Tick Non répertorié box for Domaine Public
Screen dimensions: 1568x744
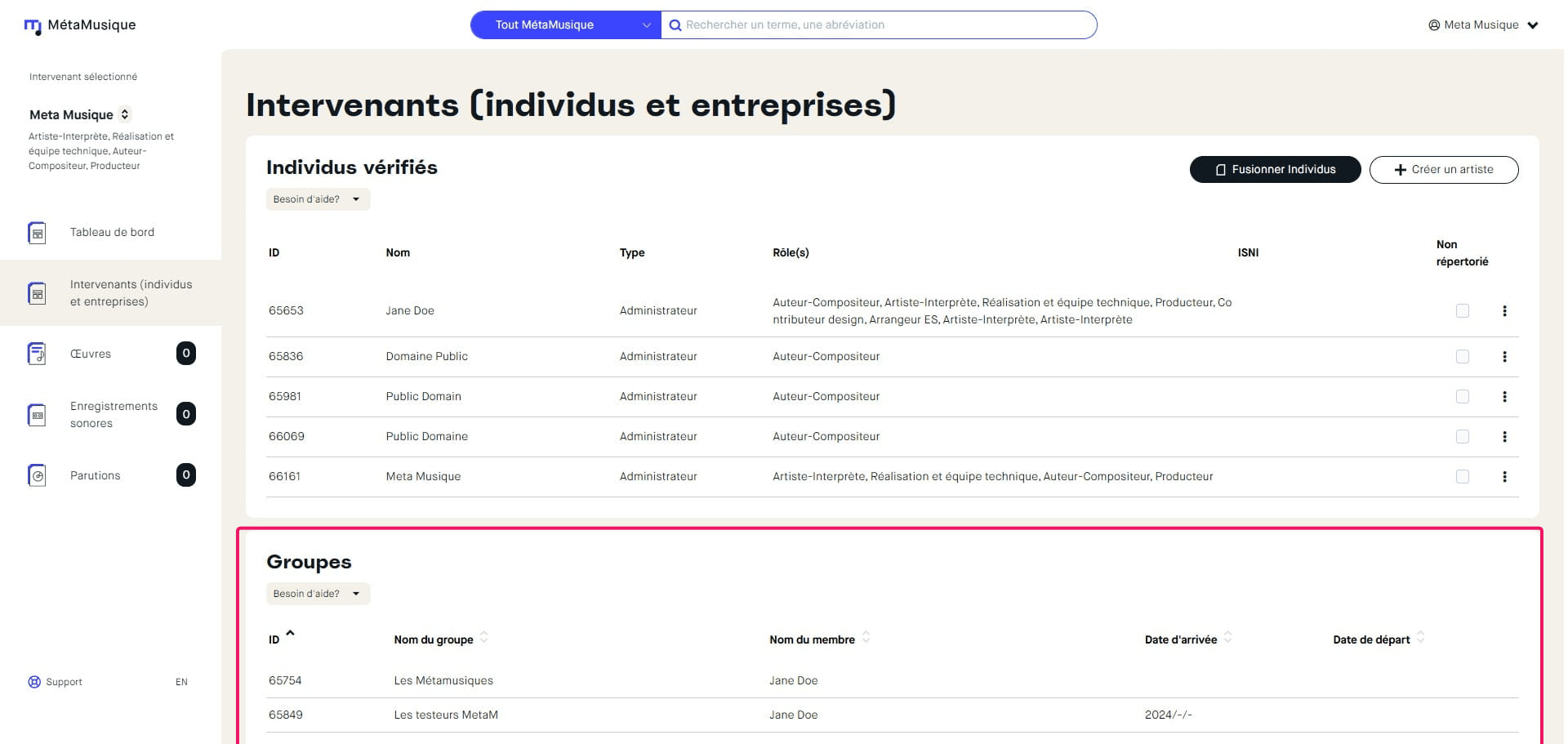coord(1462,357)
